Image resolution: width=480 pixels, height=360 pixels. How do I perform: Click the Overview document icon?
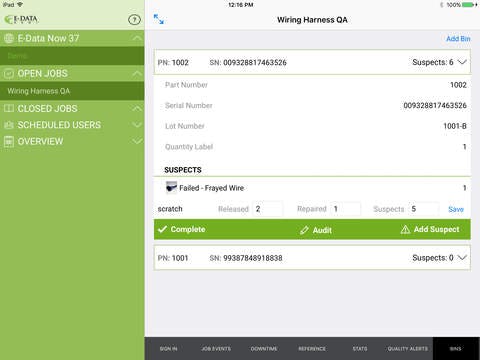pos(9,141)
